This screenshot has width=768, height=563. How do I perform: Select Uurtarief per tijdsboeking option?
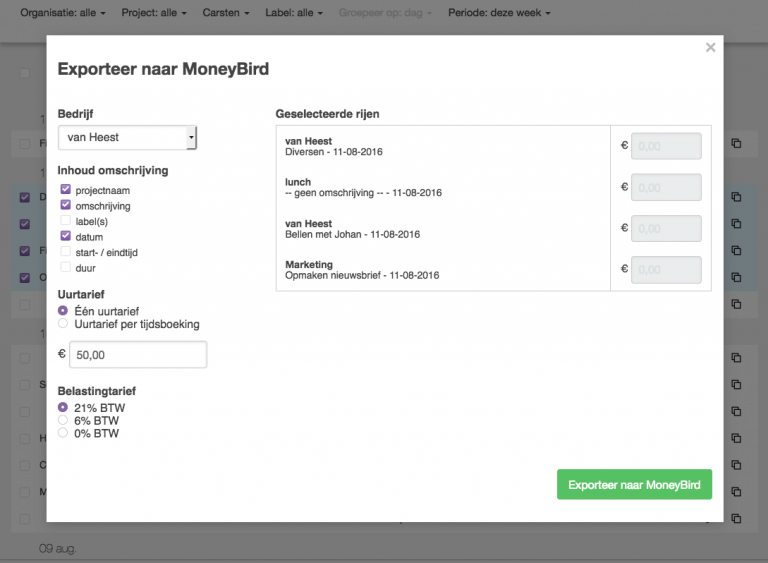(63, 323)
